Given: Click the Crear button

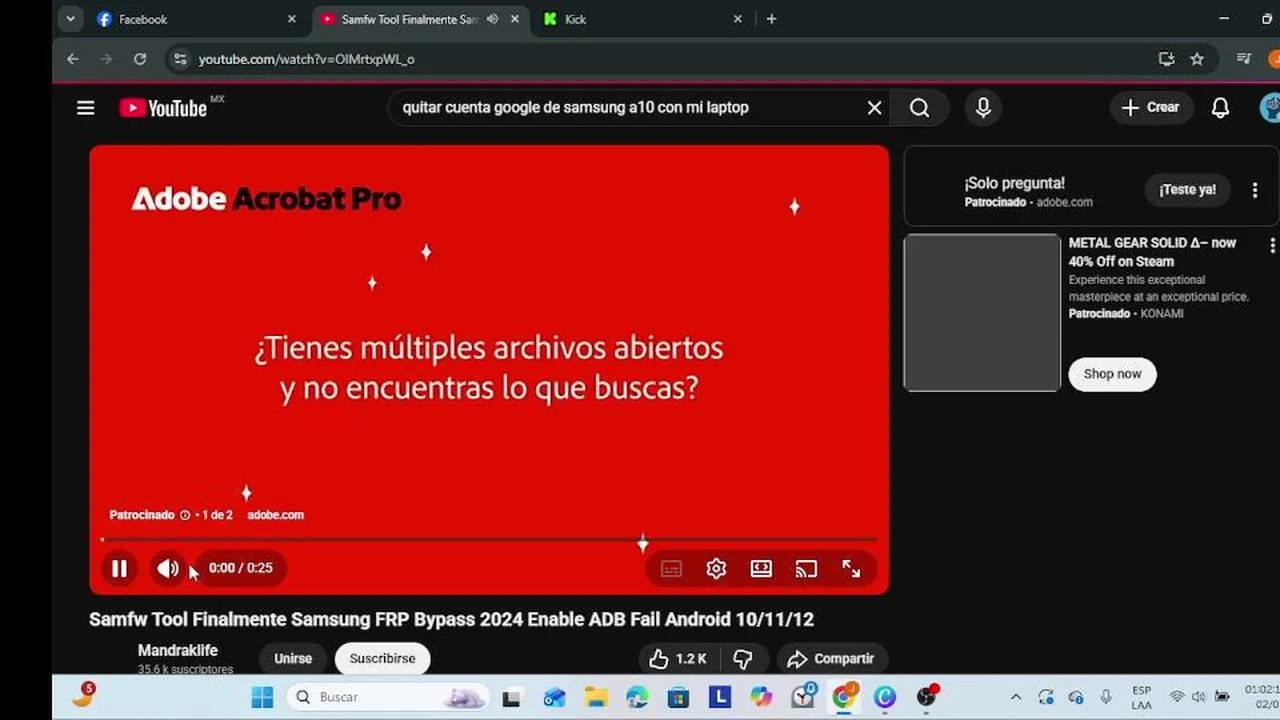Looking at the screenshot, I should 1151,108.
